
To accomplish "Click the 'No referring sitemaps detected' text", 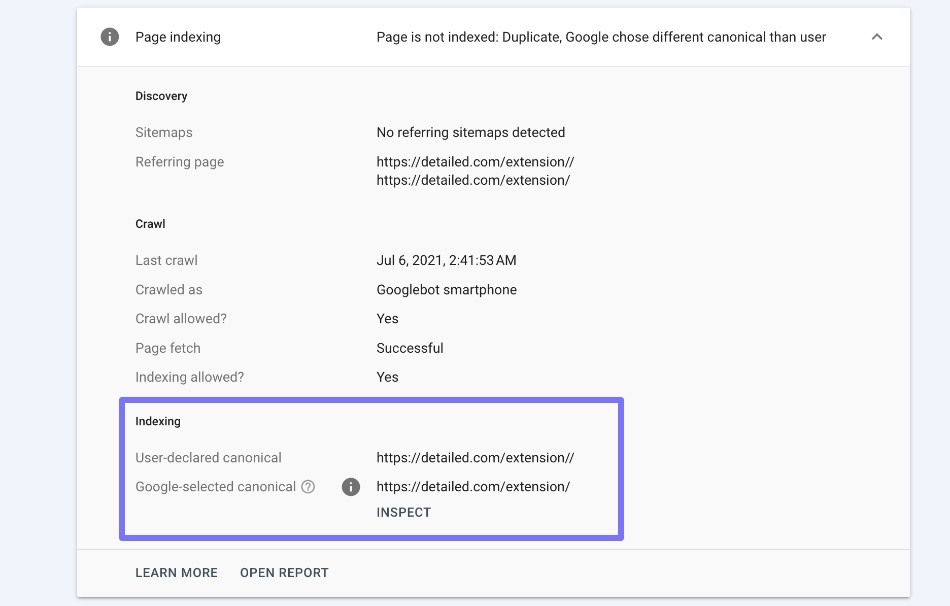I will [471, 132].
